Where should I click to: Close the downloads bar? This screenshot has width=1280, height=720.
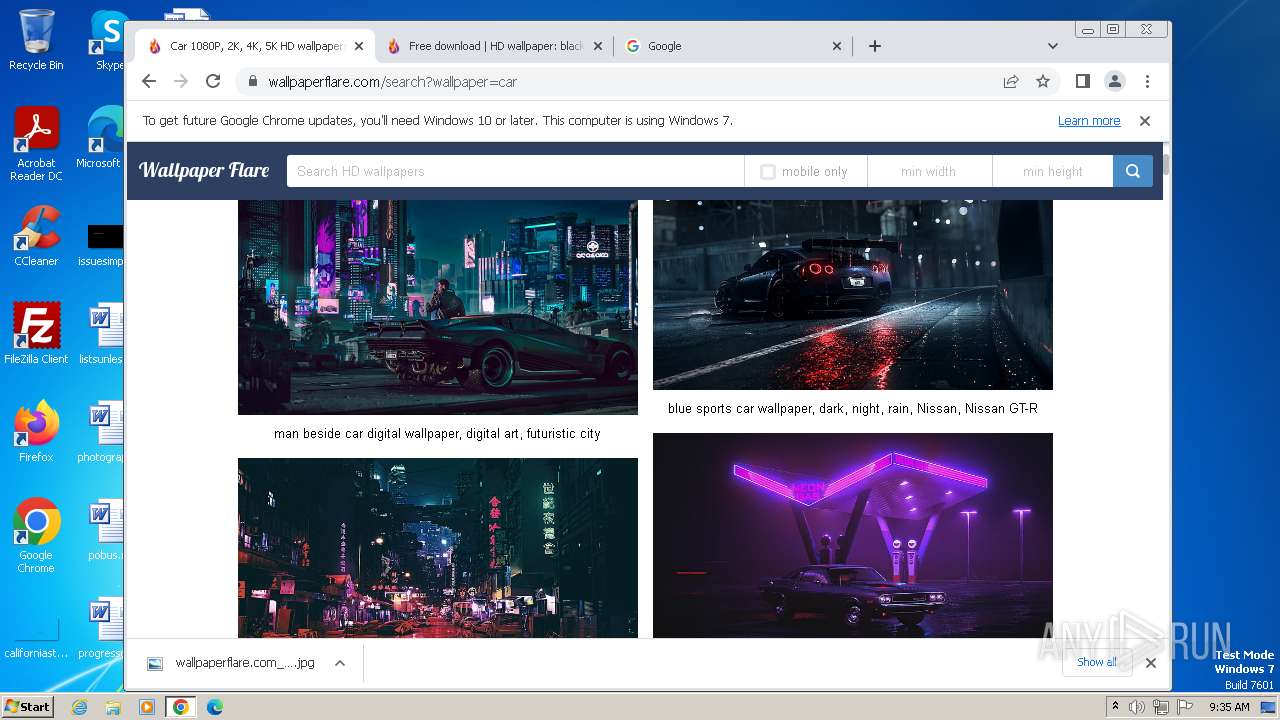pyautogui.click(x=1151, y=662)
